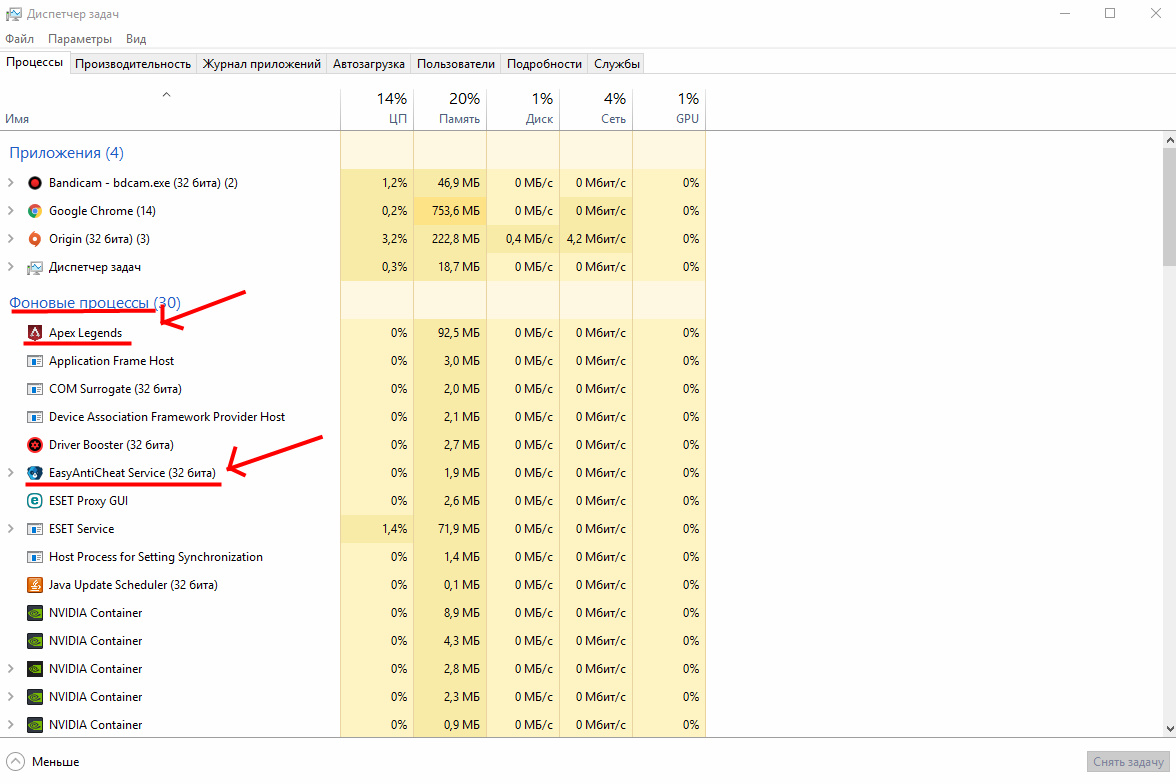
Task: Collapse details with the Меньше arrow
Action: pyautogui.click(x=15, y=761)
